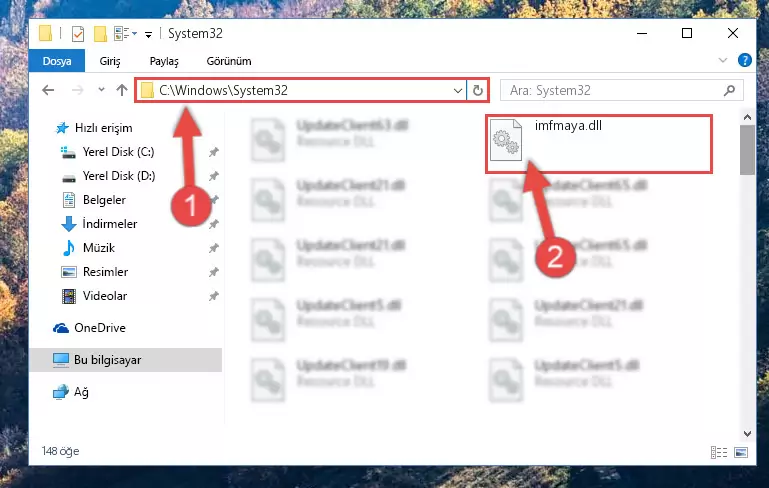Switch to the Large icons view layout
Viewport: 769px width, 488px height.
741,452
